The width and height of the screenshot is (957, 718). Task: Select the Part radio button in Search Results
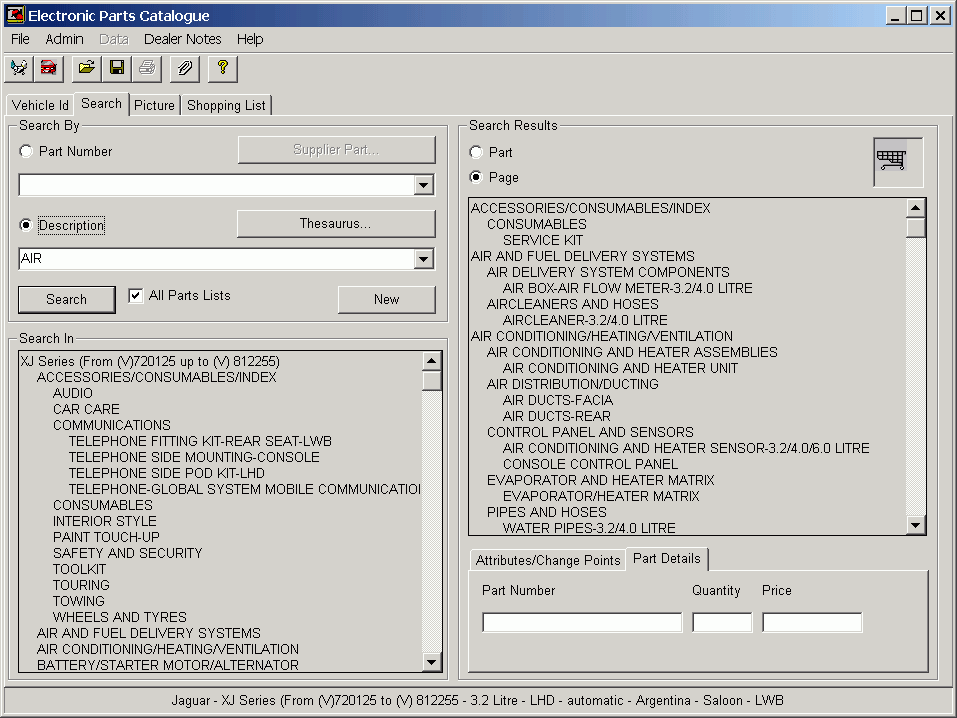(x=476, y=153)
